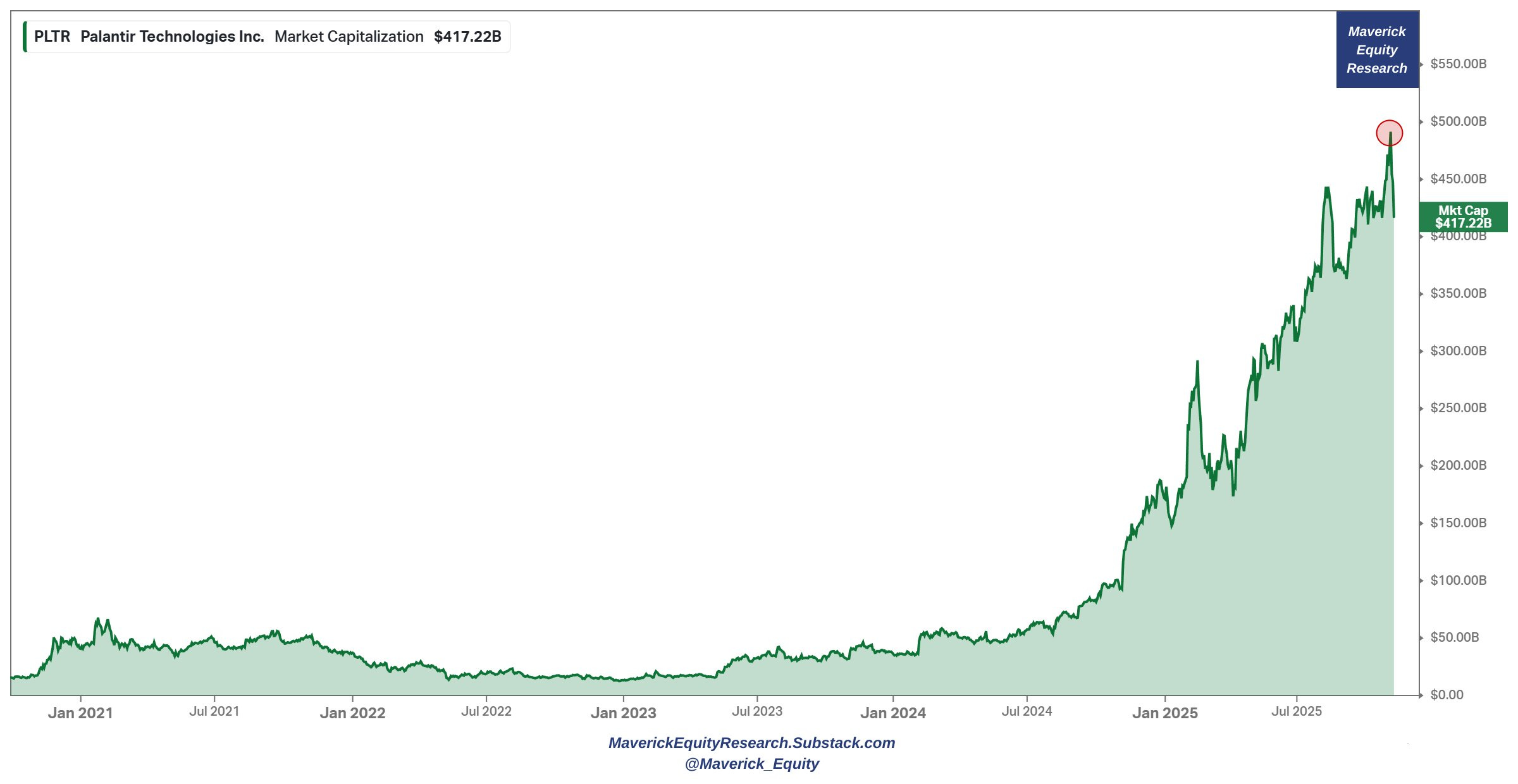Select the Jan 2021 axis label
Image resolution: width=1518 pixels, height=784 pixels.
(80, 713)
